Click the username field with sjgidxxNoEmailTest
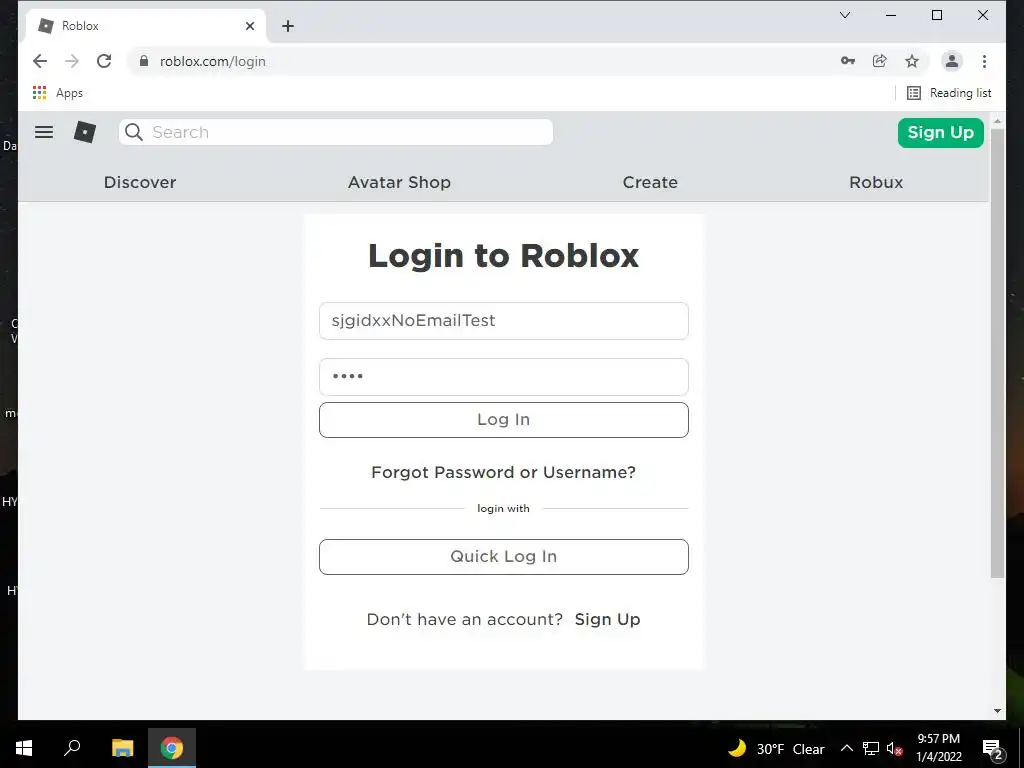This screenshot has width=1024, height=768. 504,321
